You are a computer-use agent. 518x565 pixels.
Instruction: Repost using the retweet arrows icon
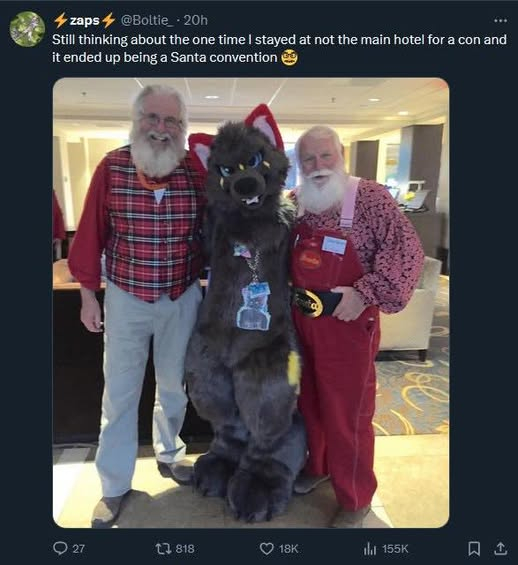[162, 548]
